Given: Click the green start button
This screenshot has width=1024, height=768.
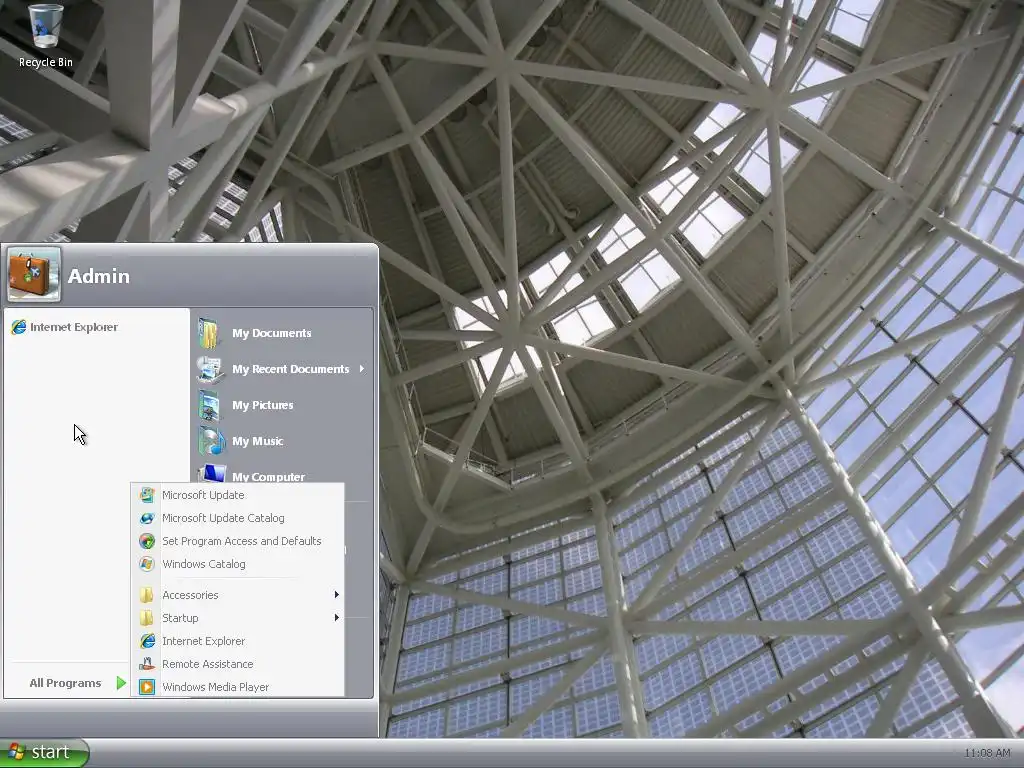Looking at the screenshot, I should 44,752.
